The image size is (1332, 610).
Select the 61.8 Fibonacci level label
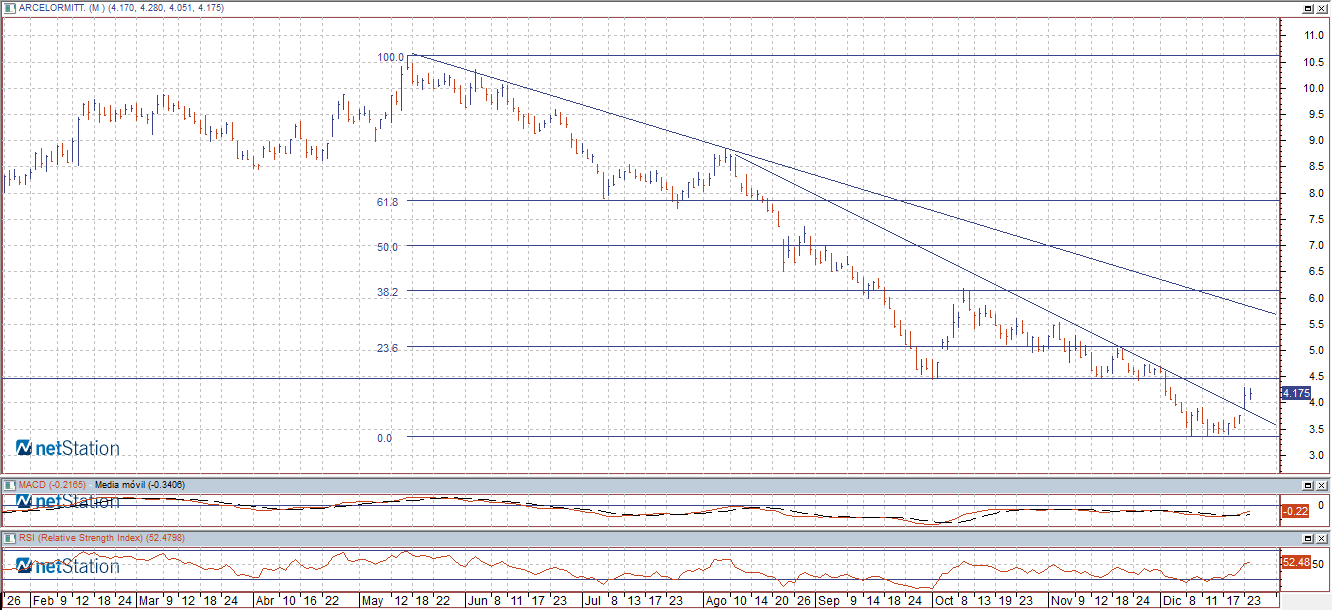pyautogui.click(x=387, y=202)
